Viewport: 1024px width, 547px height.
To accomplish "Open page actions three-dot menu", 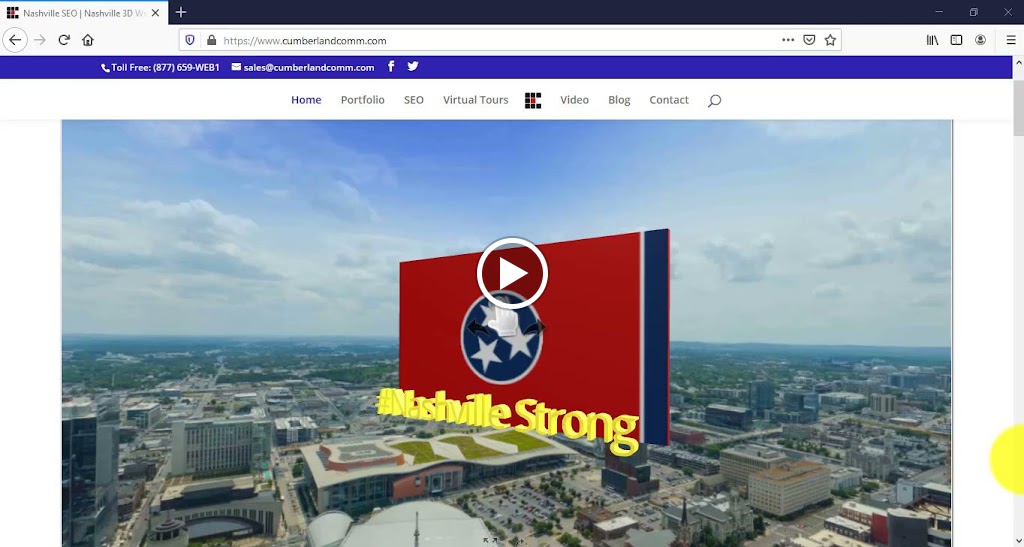I will pos(788,40).
